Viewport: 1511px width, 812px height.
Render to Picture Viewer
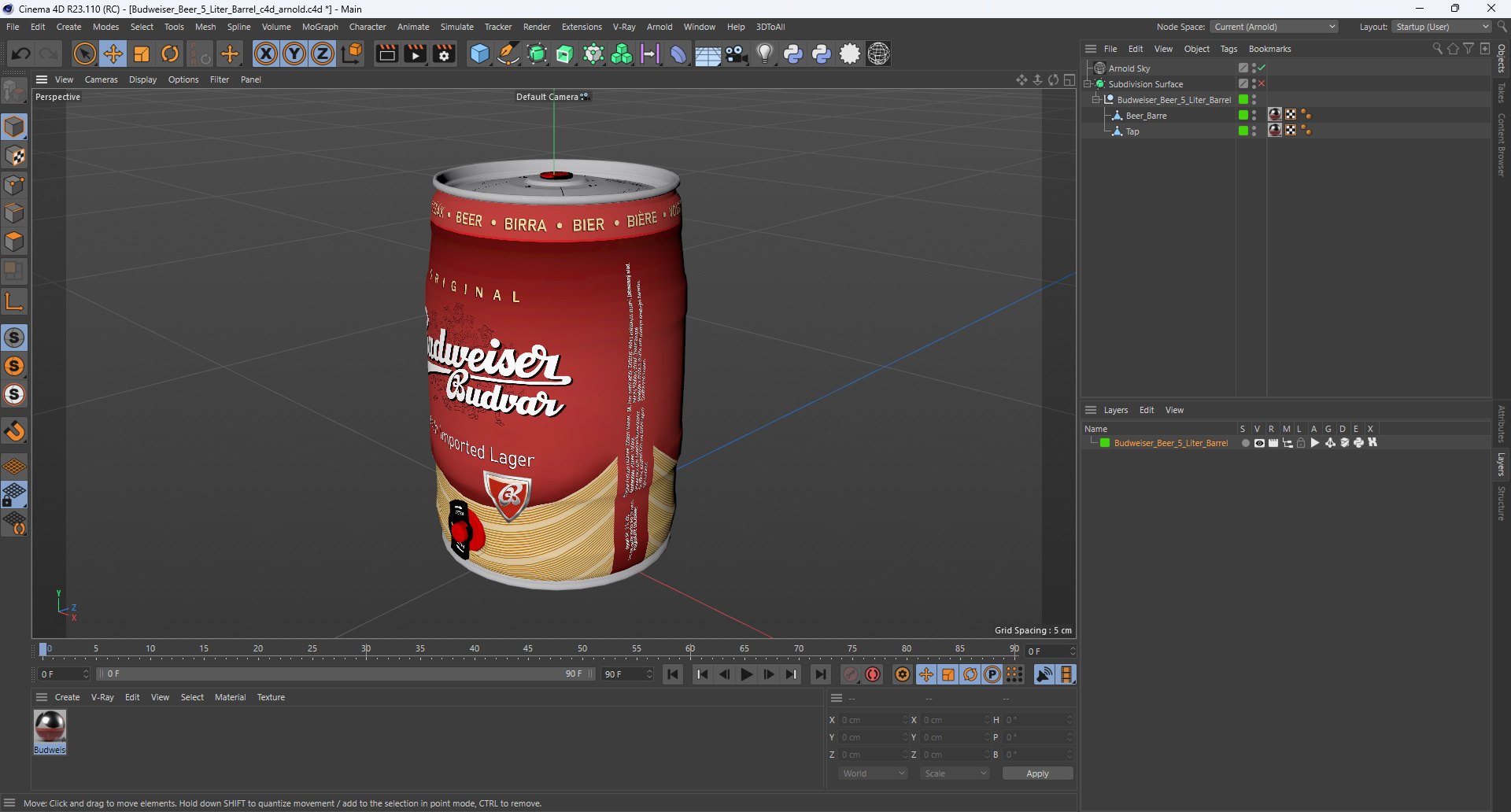click(x=415, y=54)
